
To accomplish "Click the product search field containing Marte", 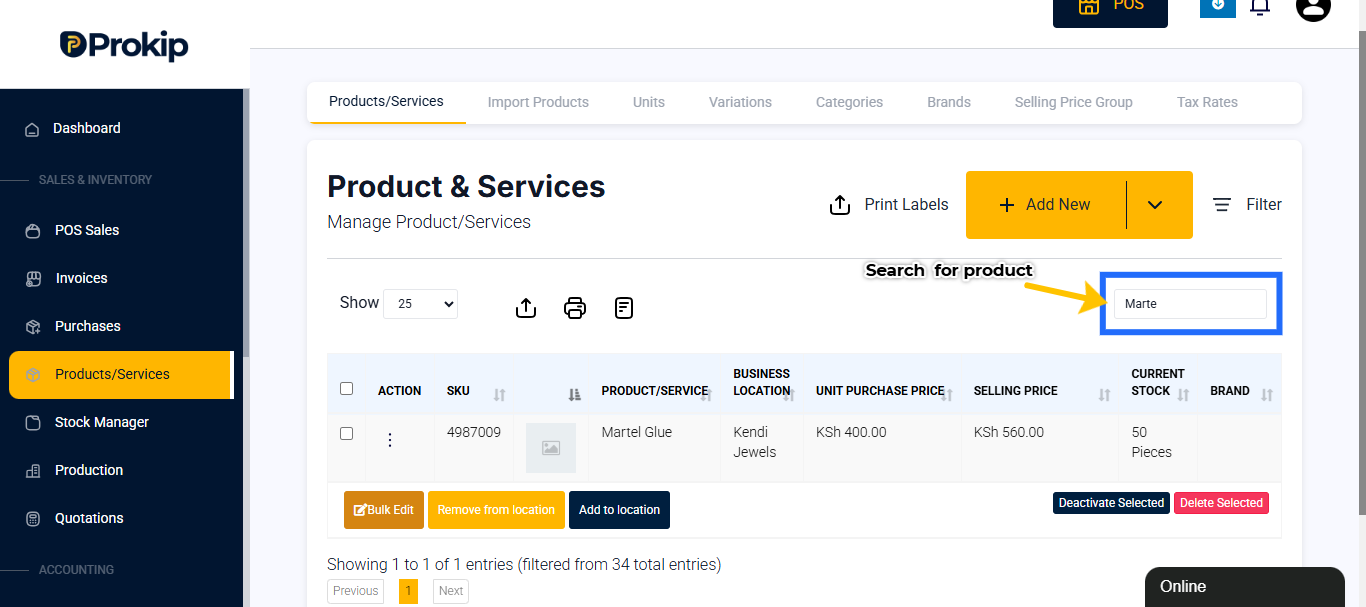I will 1190,304.
